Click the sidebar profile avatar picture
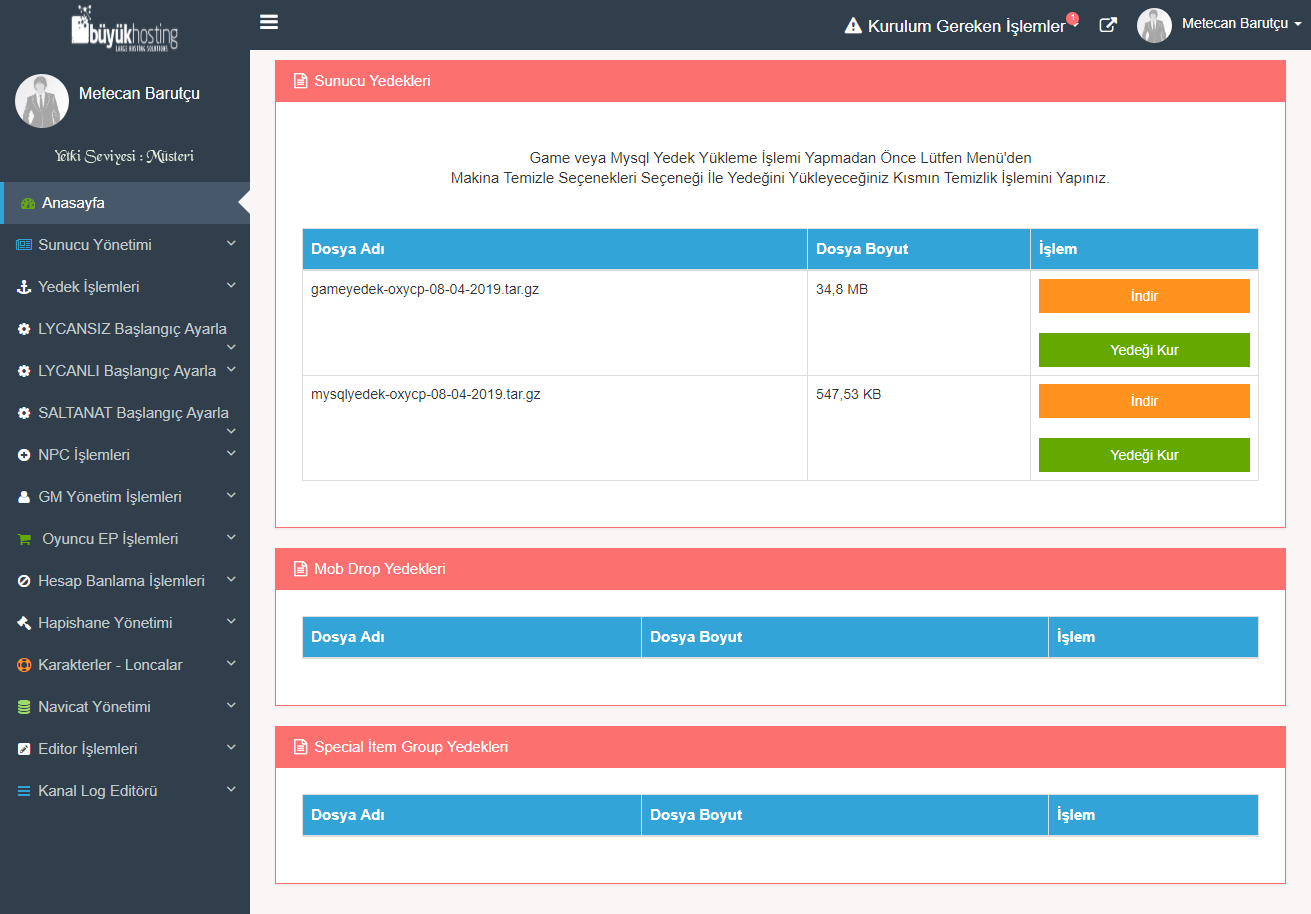This screenshot has height=914, width=1311. point(42,101)
